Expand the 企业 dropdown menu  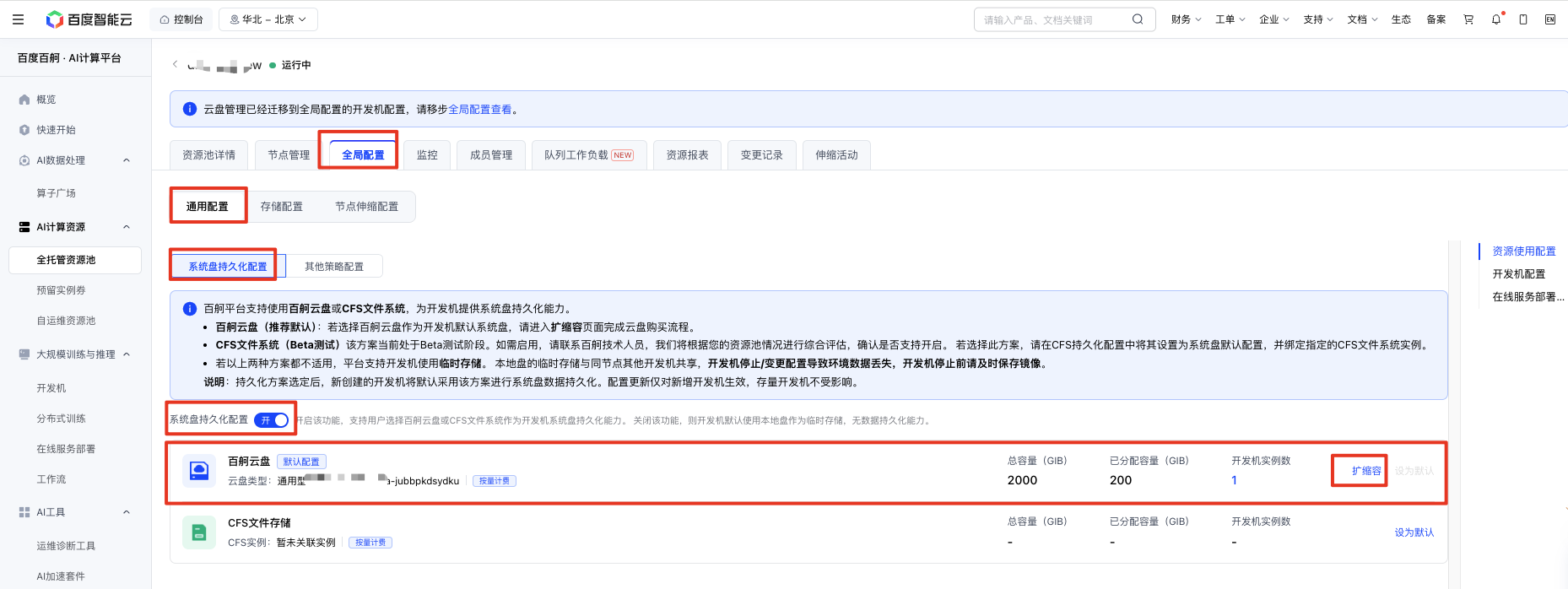pos(1273,19)
